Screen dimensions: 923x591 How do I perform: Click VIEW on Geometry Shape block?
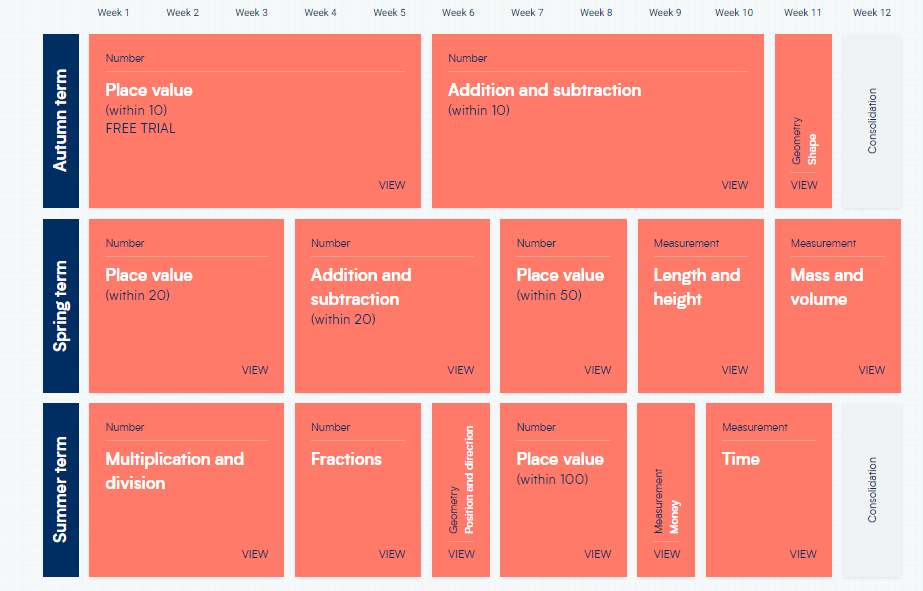tap(803, 185)
